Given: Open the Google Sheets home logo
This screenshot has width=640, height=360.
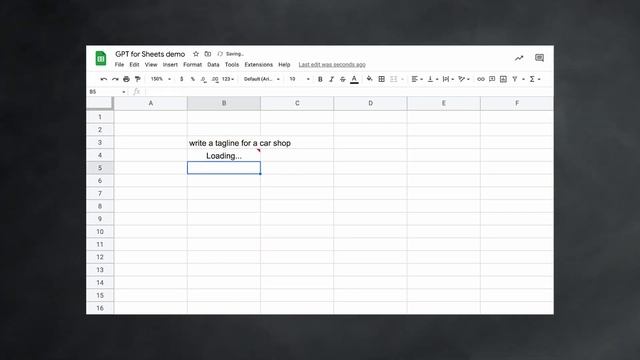Looking at the screenshot, I should 101,58.
